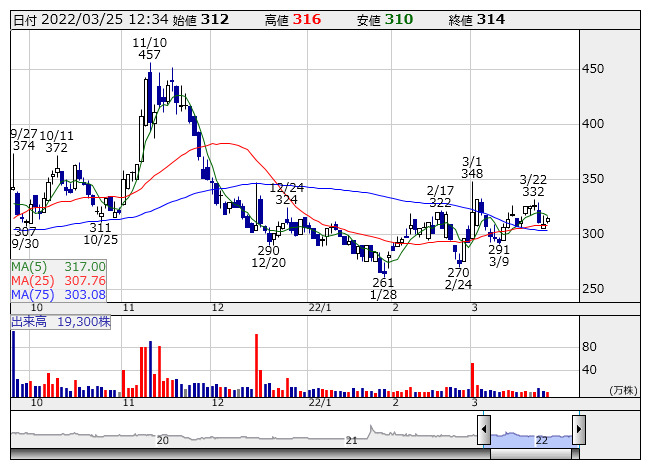Screen dimensions: 653x470
Task: Click the MA(75) 303.08 legend
Action: (x=58, y=294)
